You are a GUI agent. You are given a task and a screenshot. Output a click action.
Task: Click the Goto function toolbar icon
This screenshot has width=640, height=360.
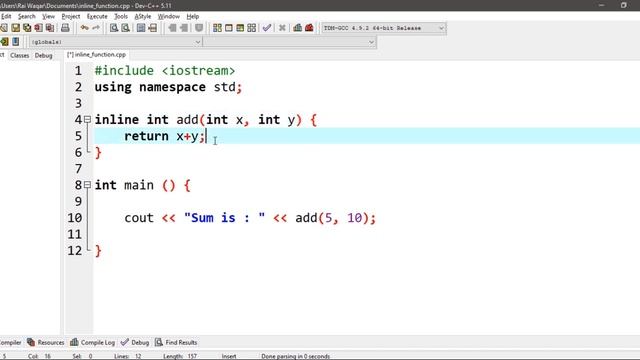141,28
